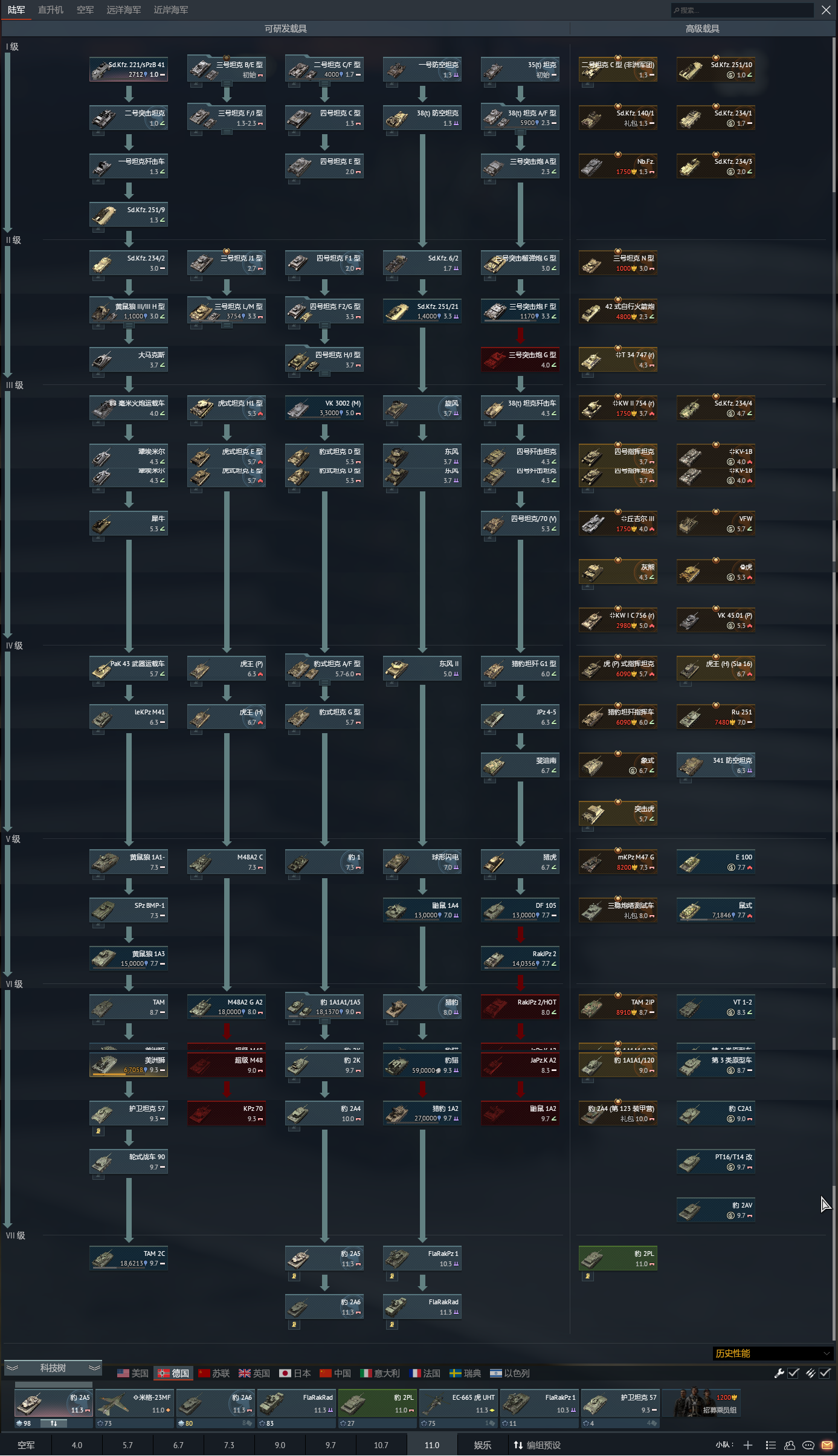Select the 11.0 lineup preset
The height and width of the screenshot is (1456, 838).
(x=431, y=1445)
